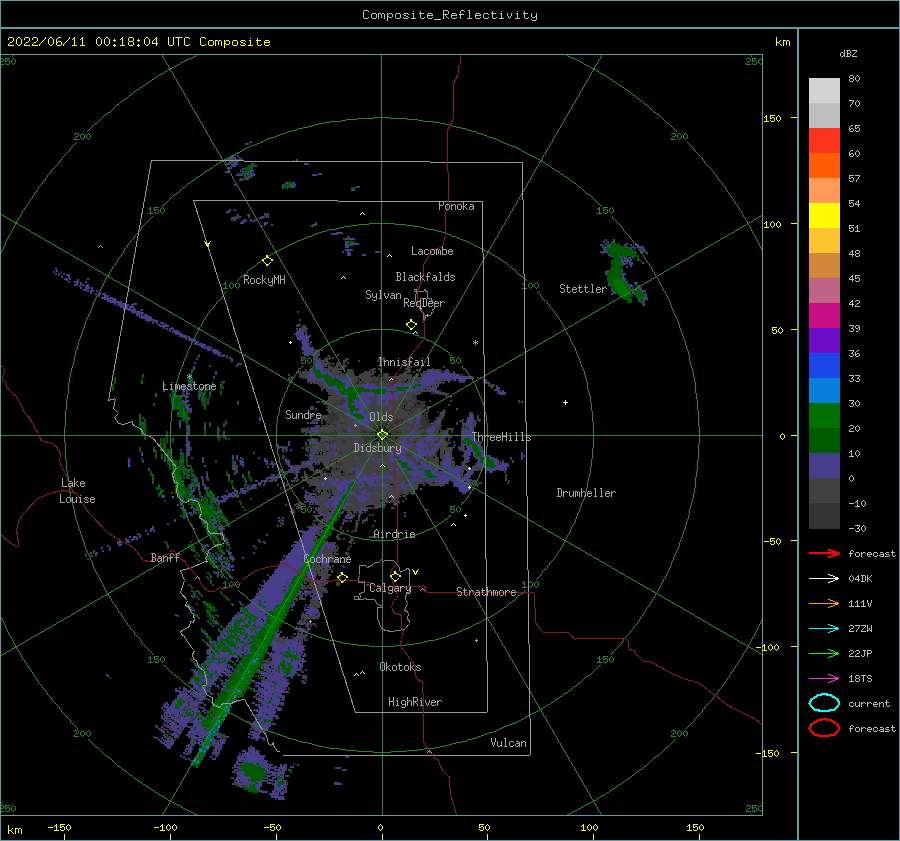Click the yellow diamond marker above Calgary

pyautogui.click(x=395, y=576)
